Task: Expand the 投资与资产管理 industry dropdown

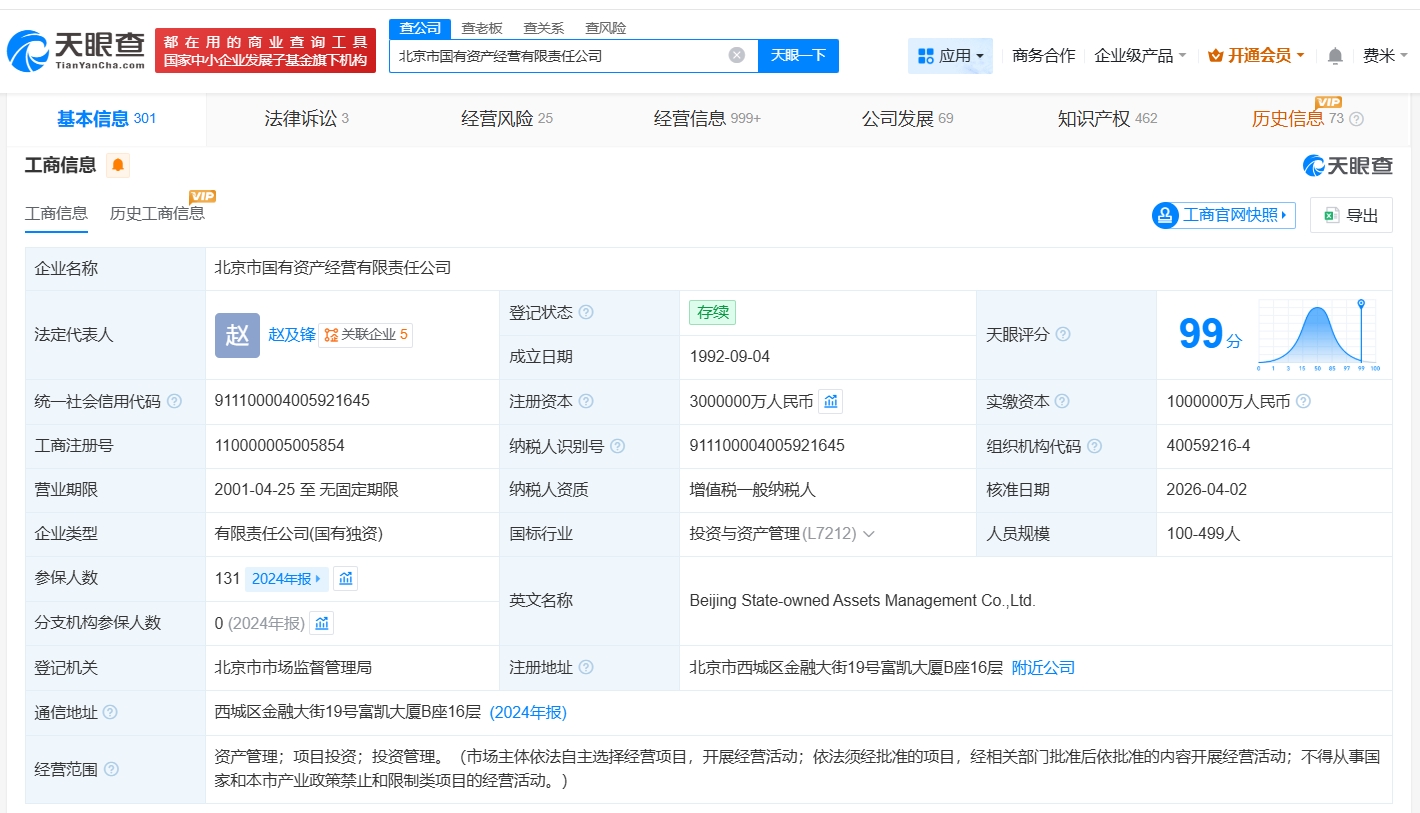Action: coord(869,533)
